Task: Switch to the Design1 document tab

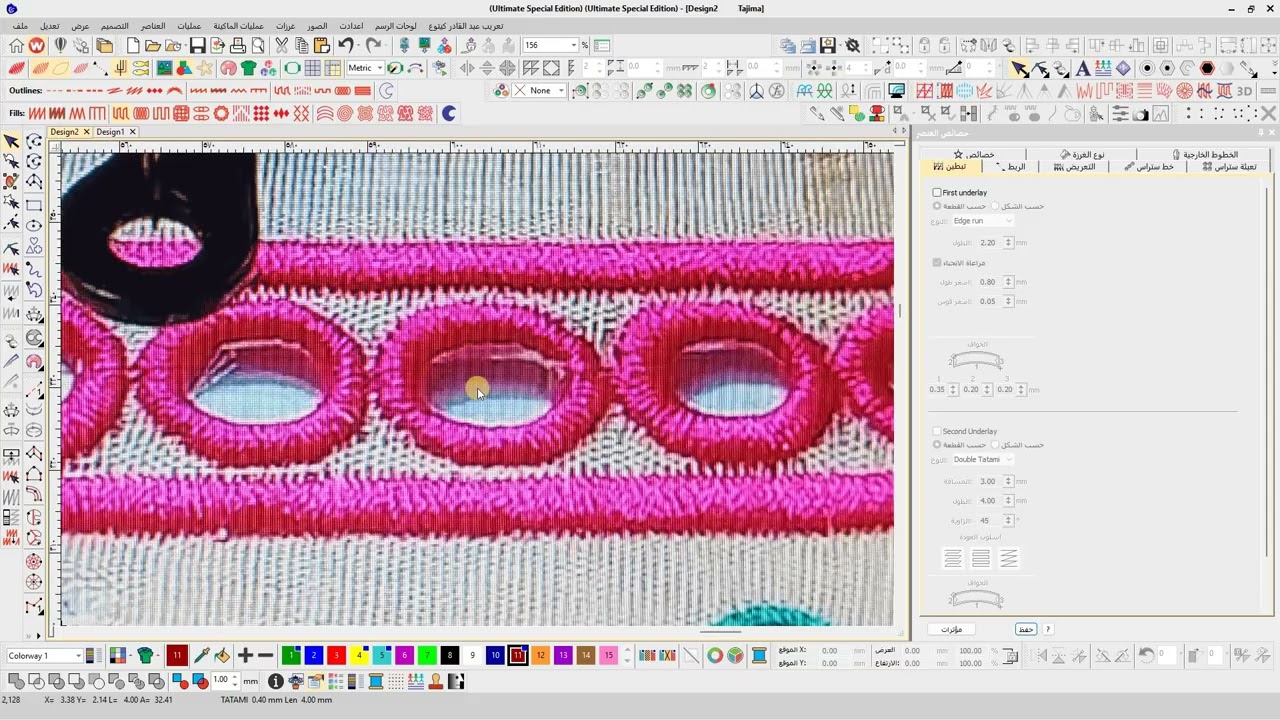Action: point(111,132)
